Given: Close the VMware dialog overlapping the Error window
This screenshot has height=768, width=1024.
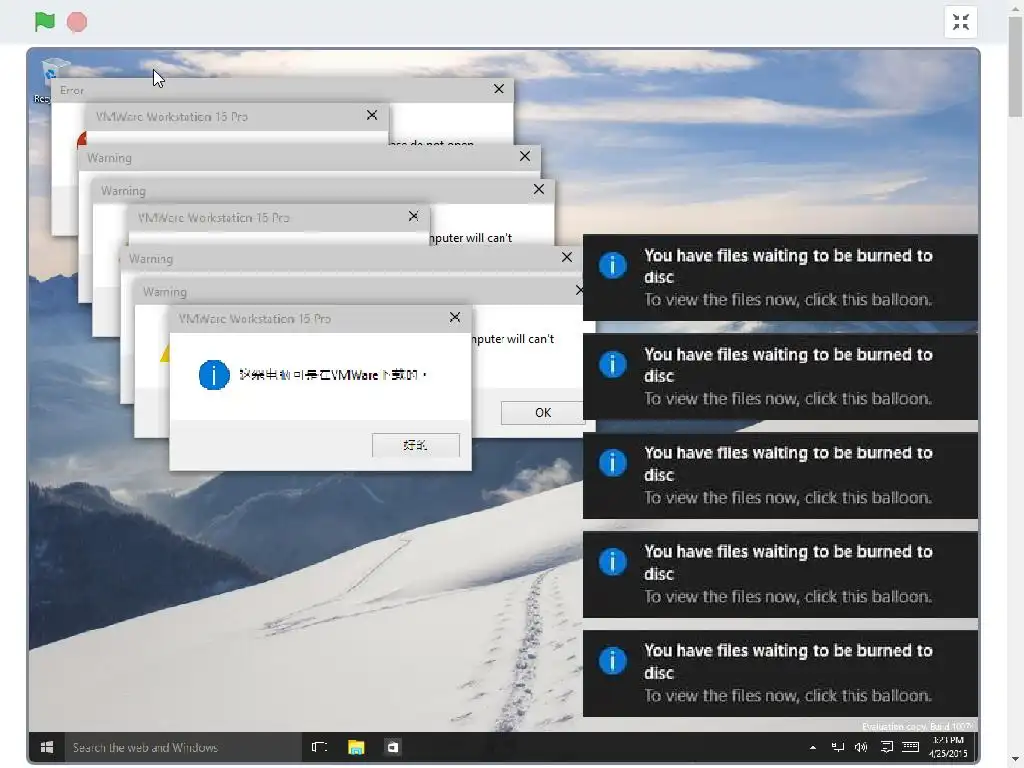Looking at the screenshot, I should coord(372,116).
